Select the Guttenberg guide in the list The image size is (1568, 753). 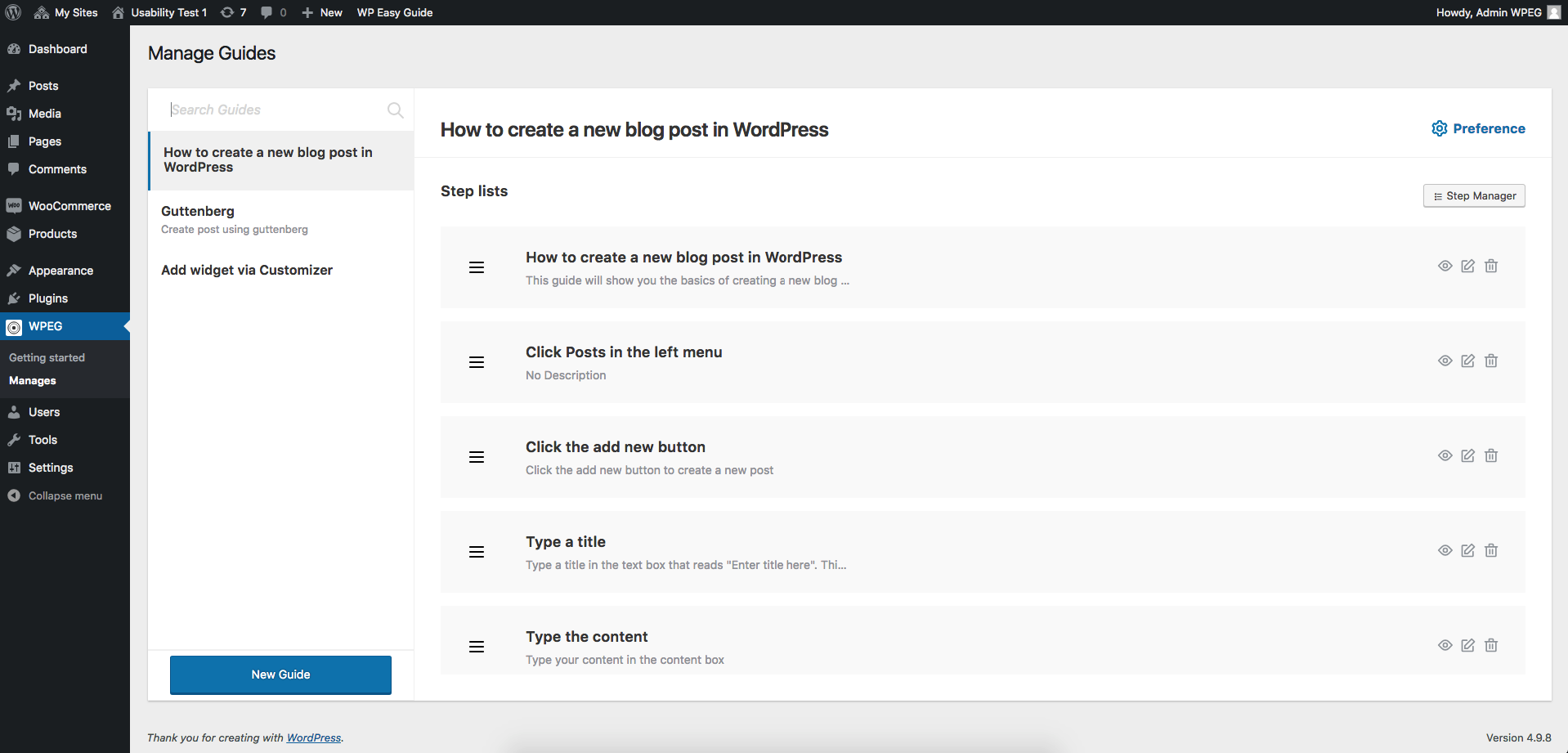[280, 219]
